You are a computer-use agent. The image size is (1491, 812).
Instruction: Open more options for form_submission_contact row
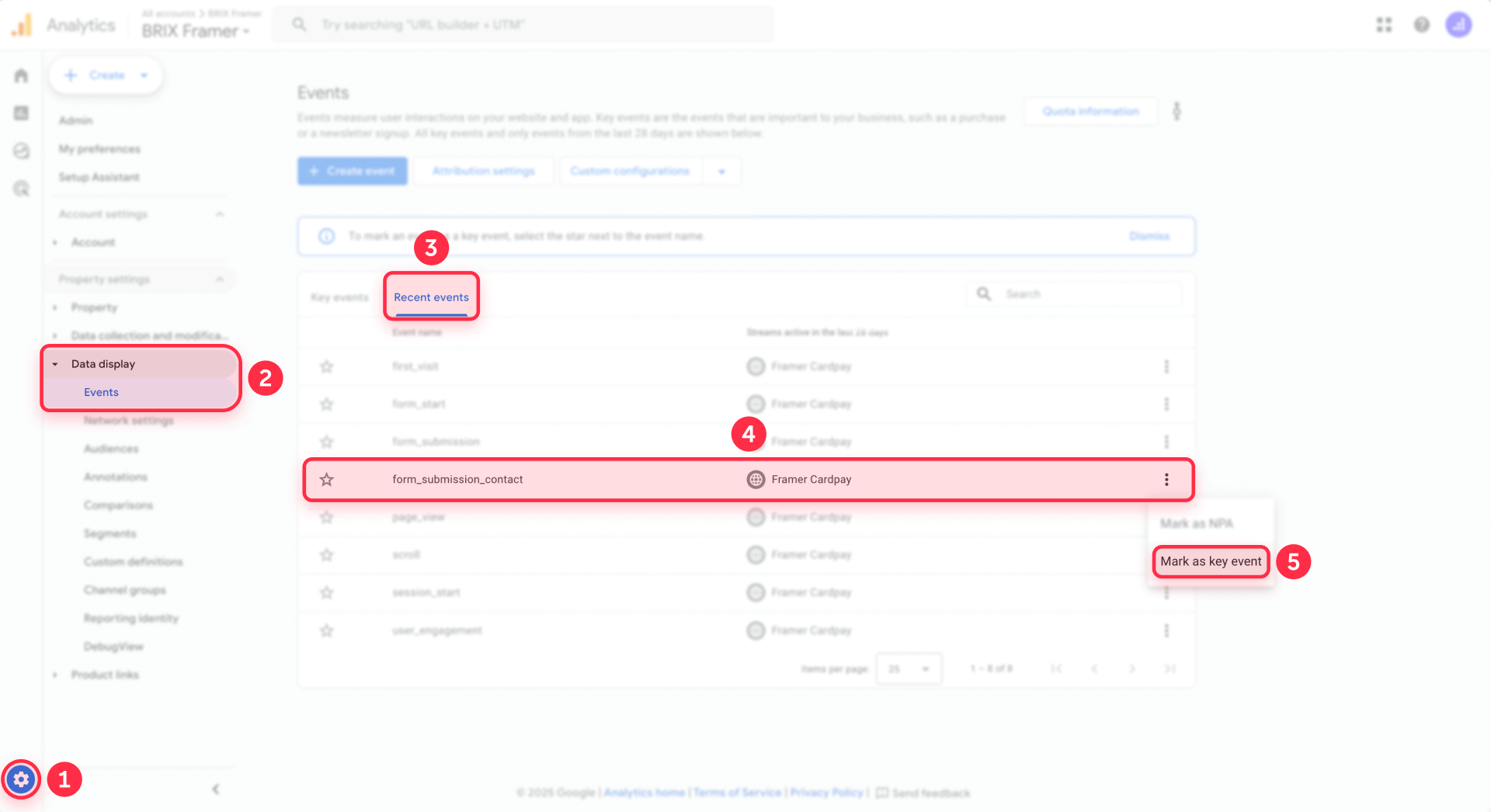pos(1166,479)
